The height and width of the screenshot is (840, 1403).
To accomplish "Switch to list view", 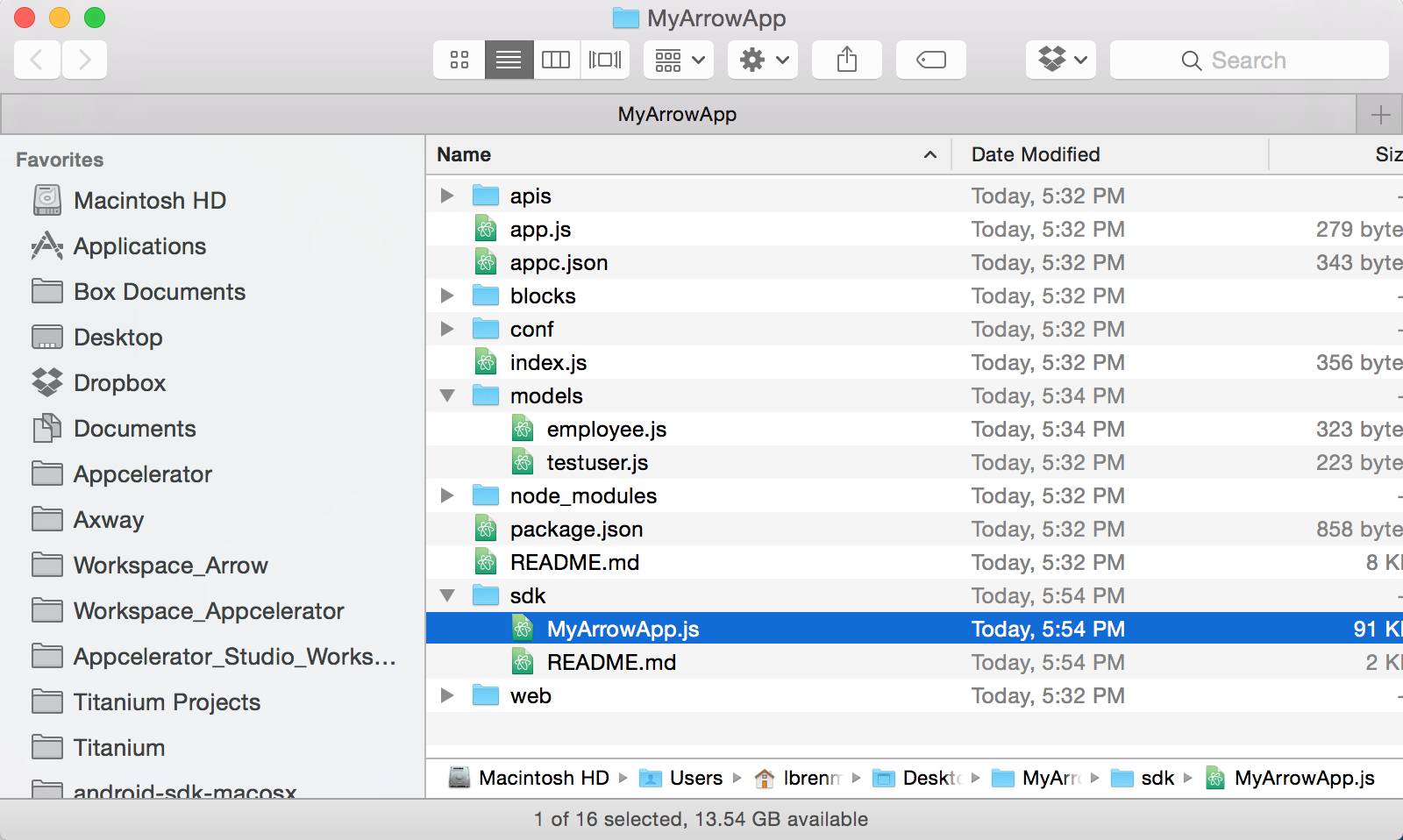I will pyautogui.click(x=509, y=60).
